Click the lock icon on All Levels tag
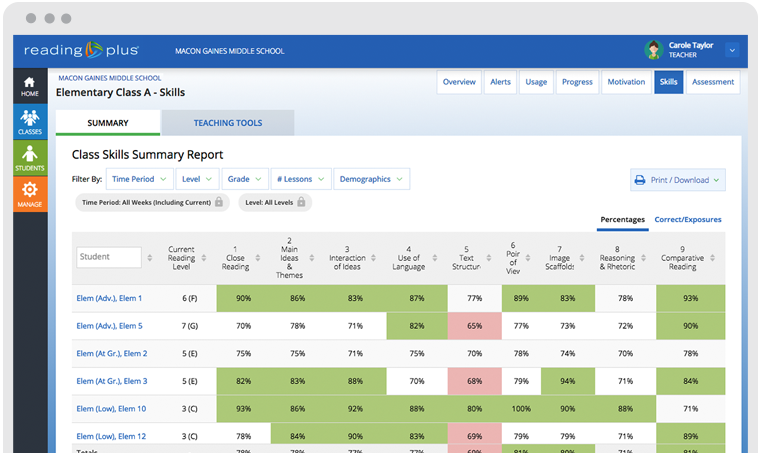Viewport: 760px width, 453px height. (301, 202)
